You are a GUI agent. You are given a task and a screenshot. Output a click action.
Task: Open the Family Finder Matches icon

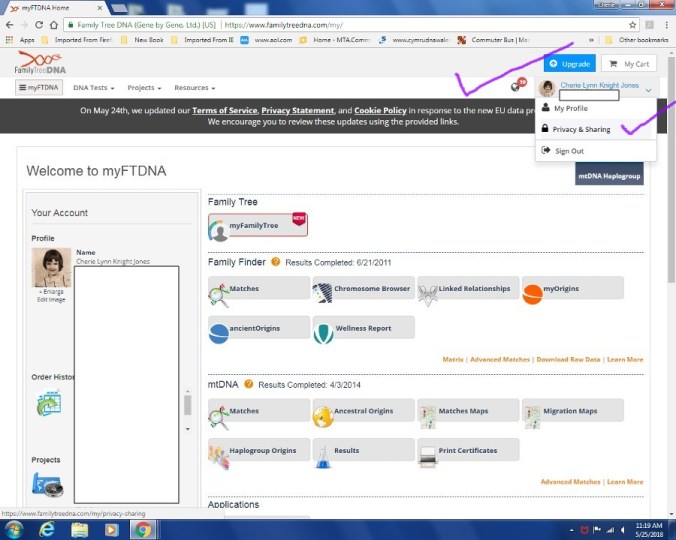(x=259, y=289)
